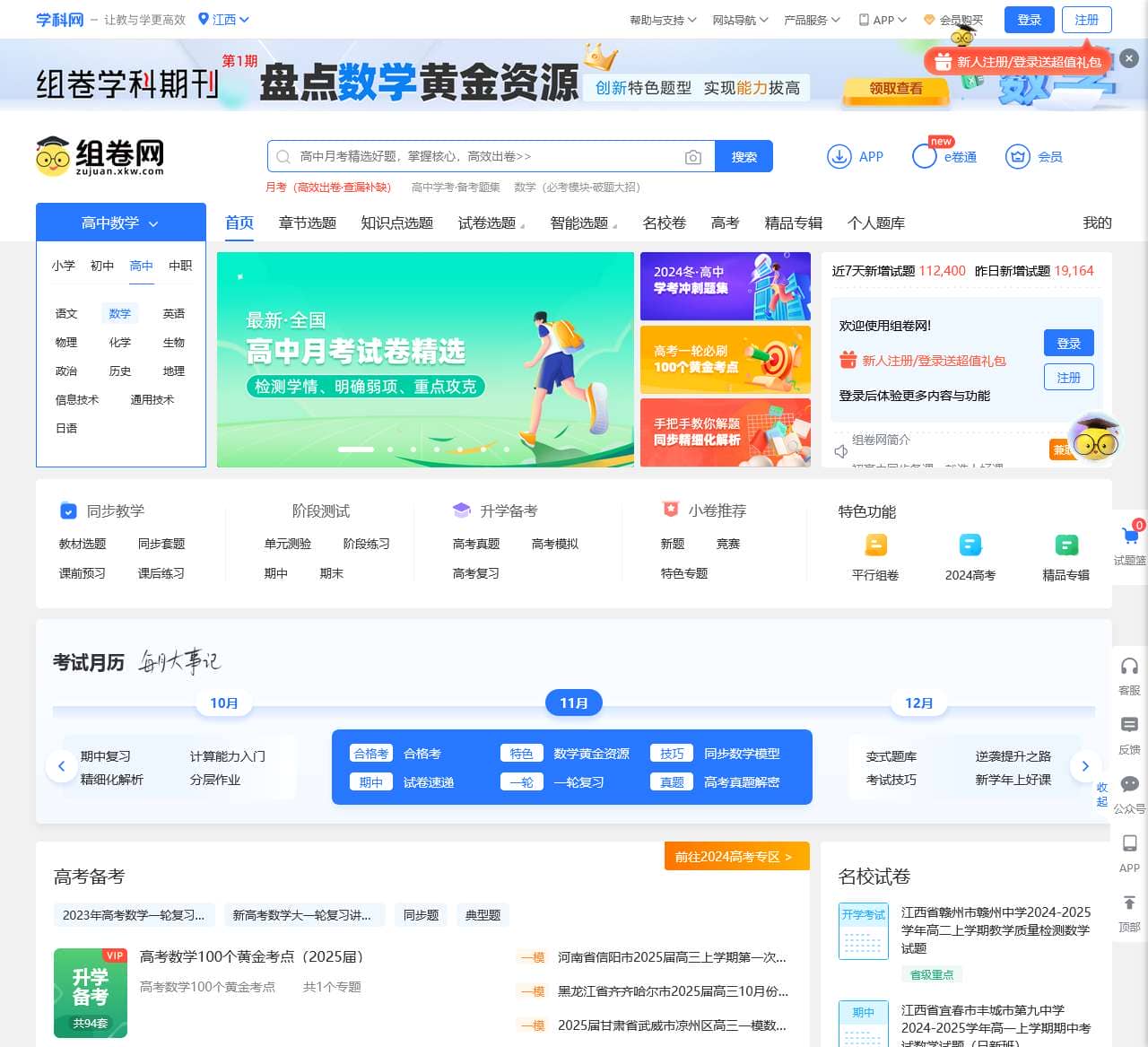The image size is (1148, 1047).
Task: Click the calendar next arrow
Action: pyautogui.click(x=1085, y=766)
